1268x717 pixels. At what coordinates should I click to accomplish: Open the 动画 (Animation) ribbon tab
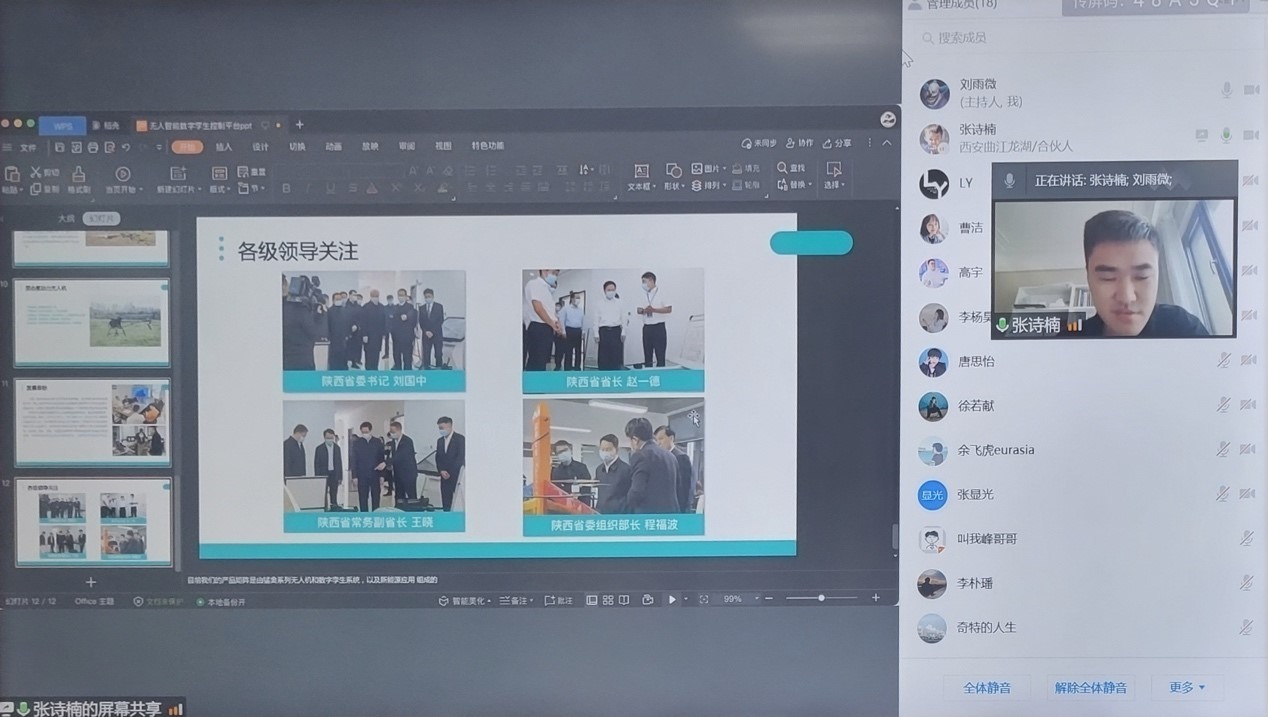pyautogui.click(x=333, y=146)
